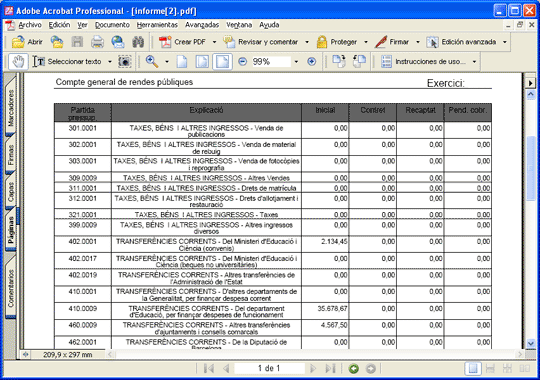Click Instrucciones de uso button

coord(423,62)
